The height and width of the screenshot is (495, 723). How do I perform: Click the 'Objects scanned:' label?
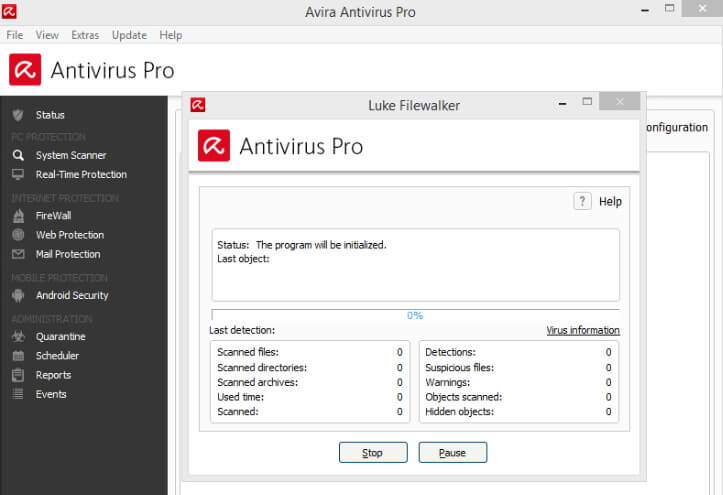464,397
